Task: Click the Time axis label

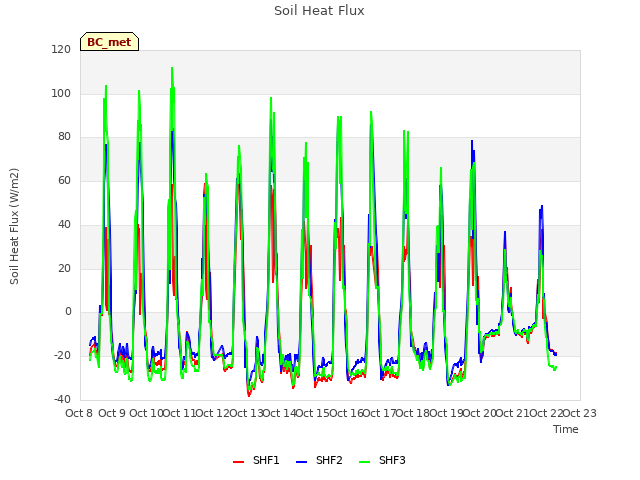Action: (x=566, y=429)
